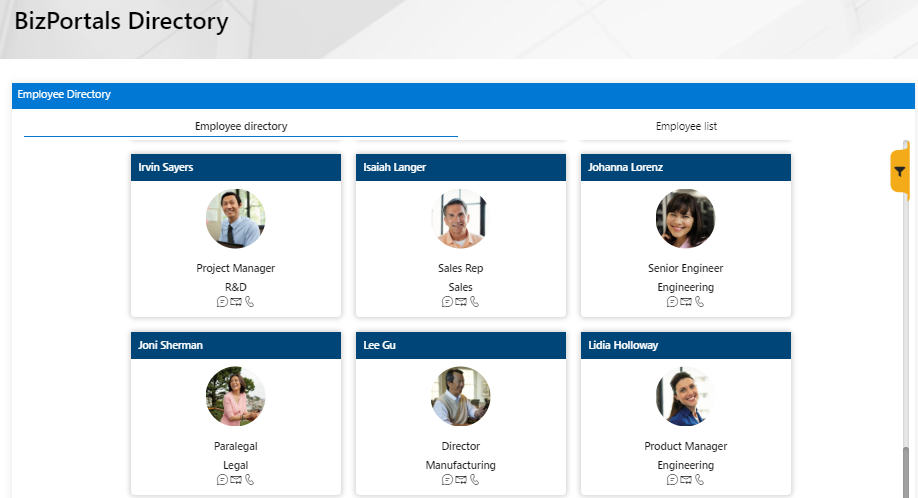This screenshot has width=918, height=498.
Task: Click Director job title on Lee Gu card
Action: [460, 446]
